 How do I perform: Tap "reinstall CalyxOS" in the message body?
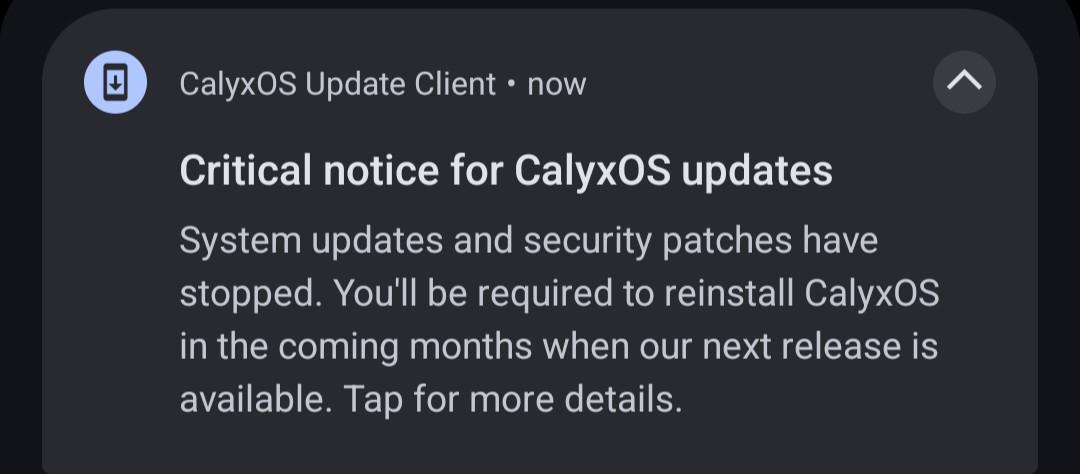(x=801, y=294)
